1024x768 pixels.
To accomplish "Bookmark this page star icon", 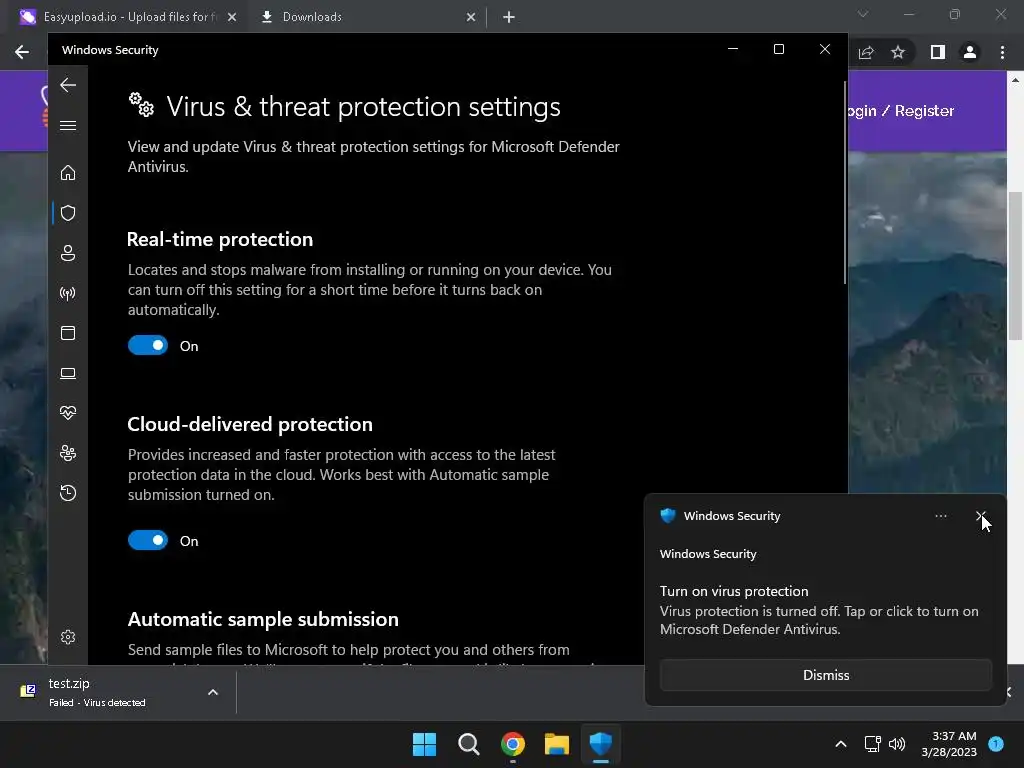I will pos(898,52).
